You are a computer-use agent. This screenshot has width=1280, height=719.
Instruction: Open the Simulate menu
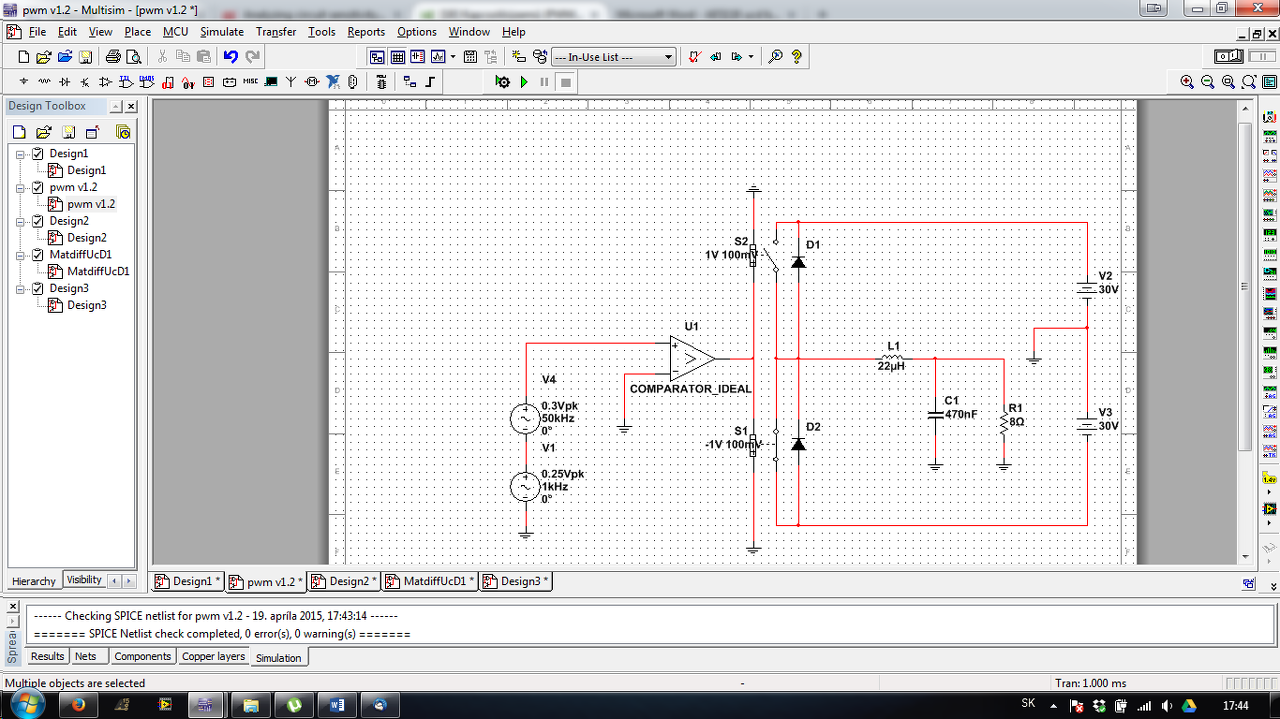[x=221, y=32]
